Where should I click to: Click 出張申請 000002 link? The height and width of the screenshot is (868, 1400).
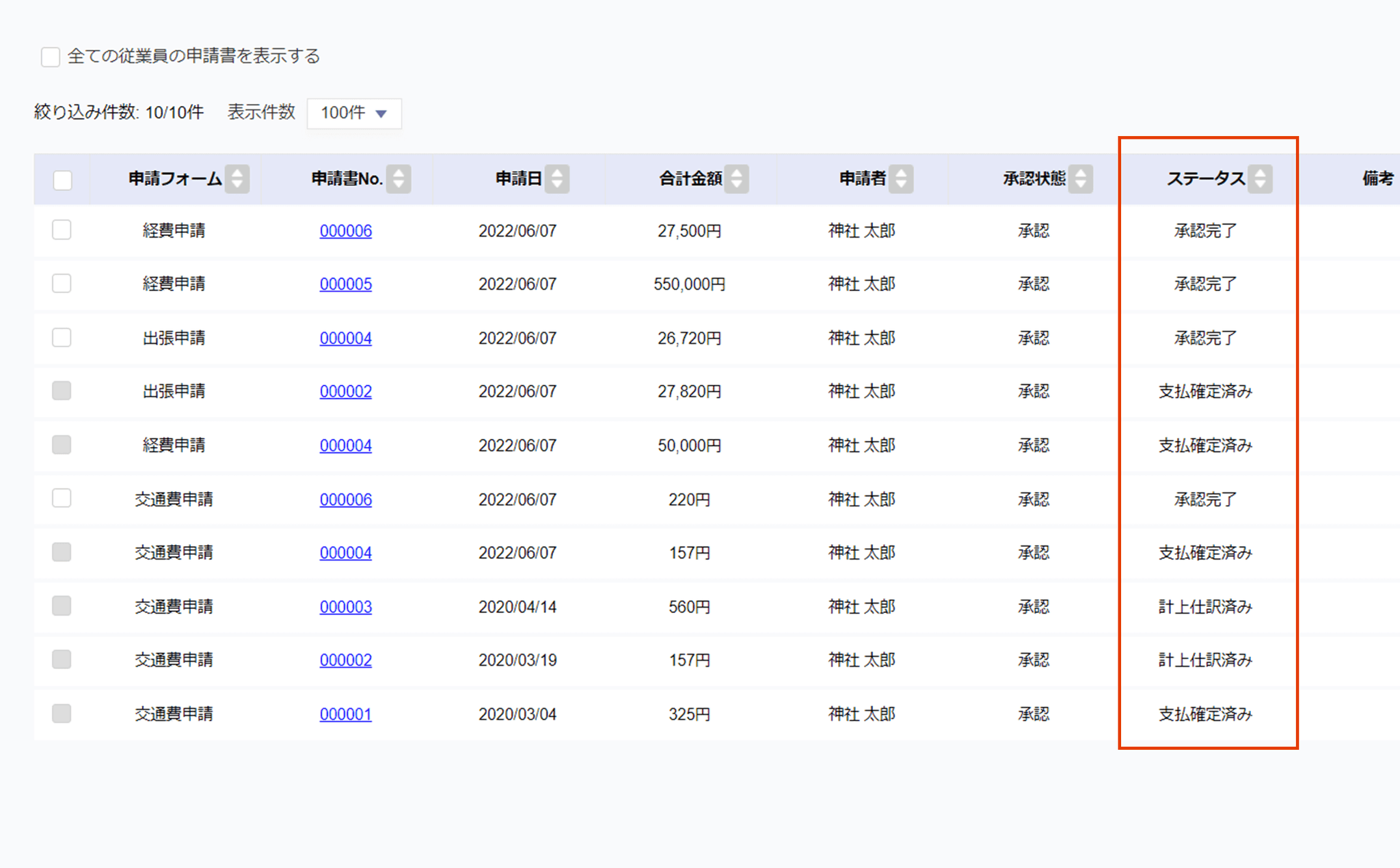pos(345,392)
